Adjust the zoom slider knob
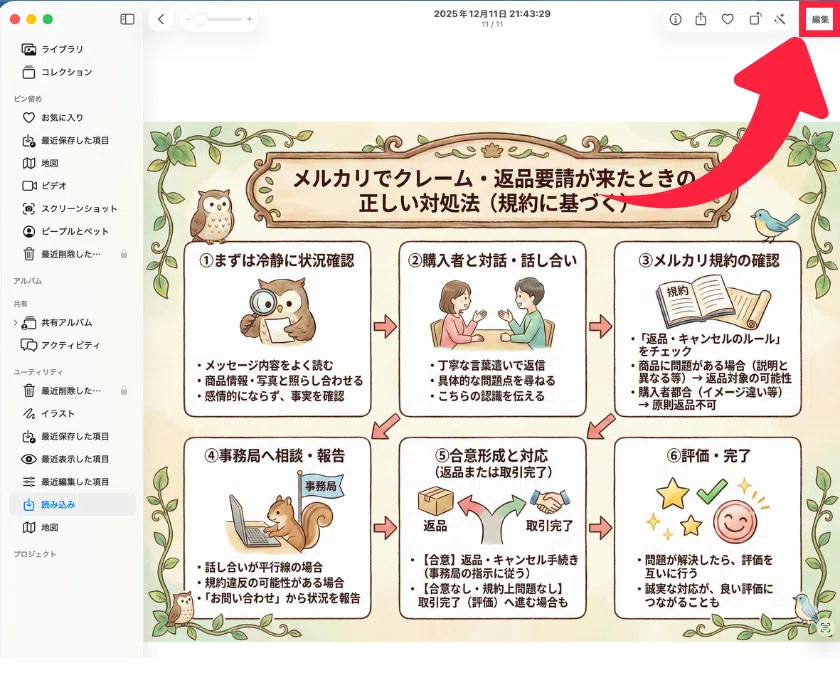Screen dimensions: 840x700 (200, 19)
